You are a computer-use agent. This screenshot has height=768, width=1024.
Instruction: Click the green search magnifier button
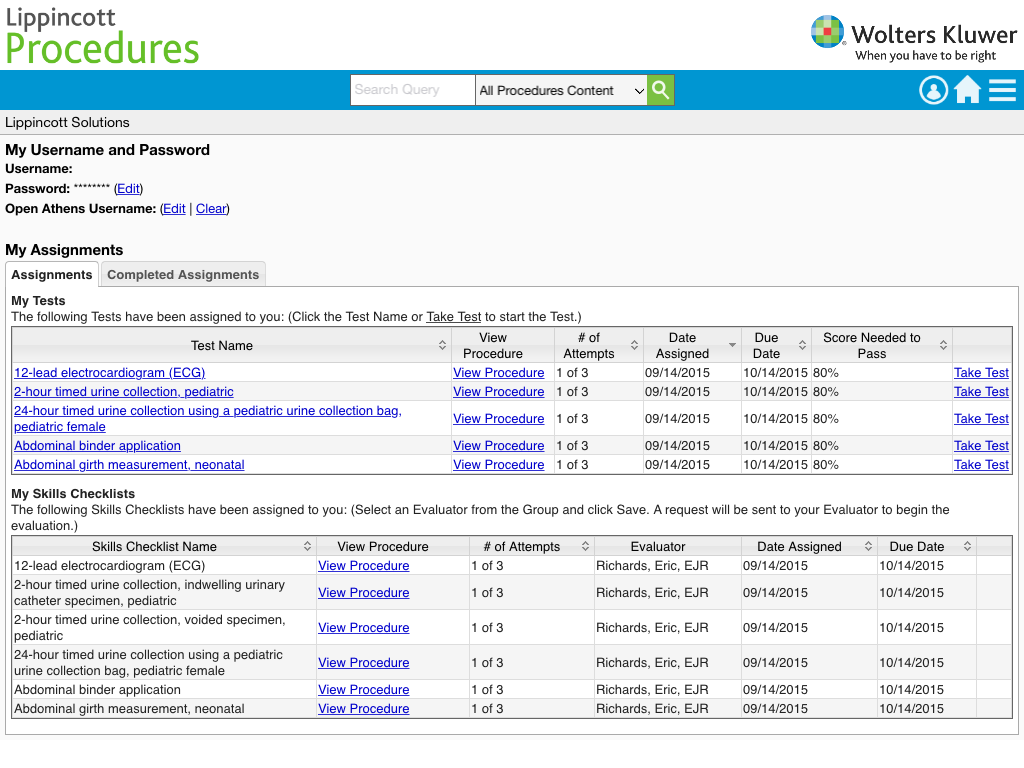[660, 90]
